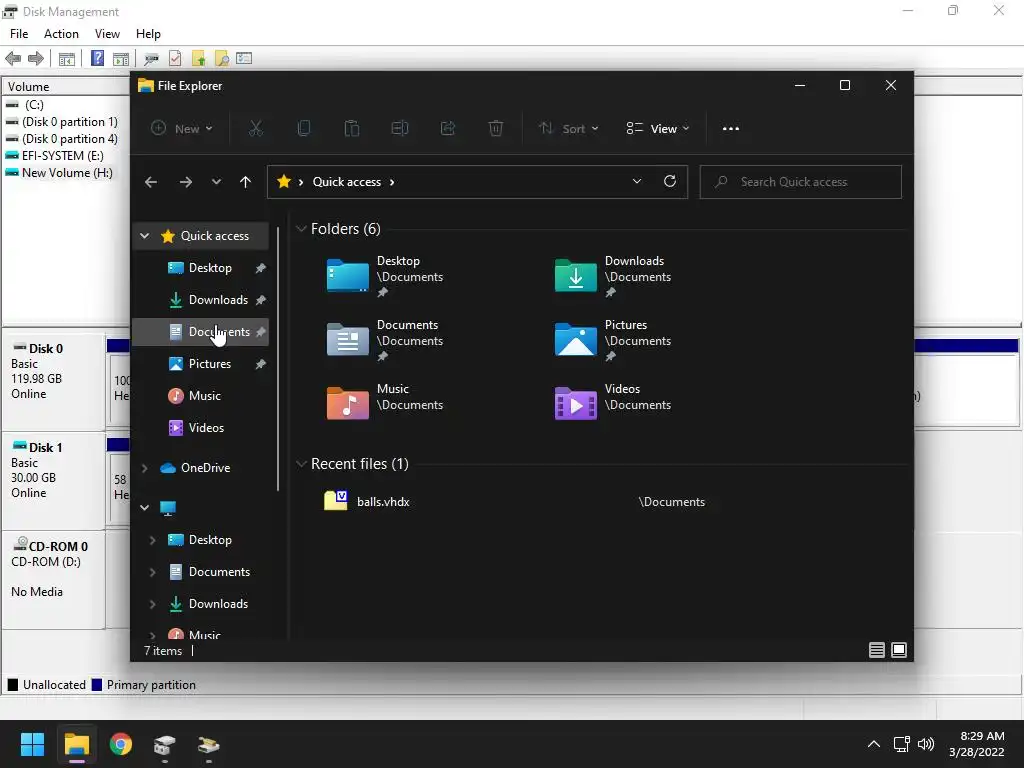The height and width of the screenshot is (768, 1024).
Task: Open the New dropdown in File Explorer
Action: click(182, 129)
